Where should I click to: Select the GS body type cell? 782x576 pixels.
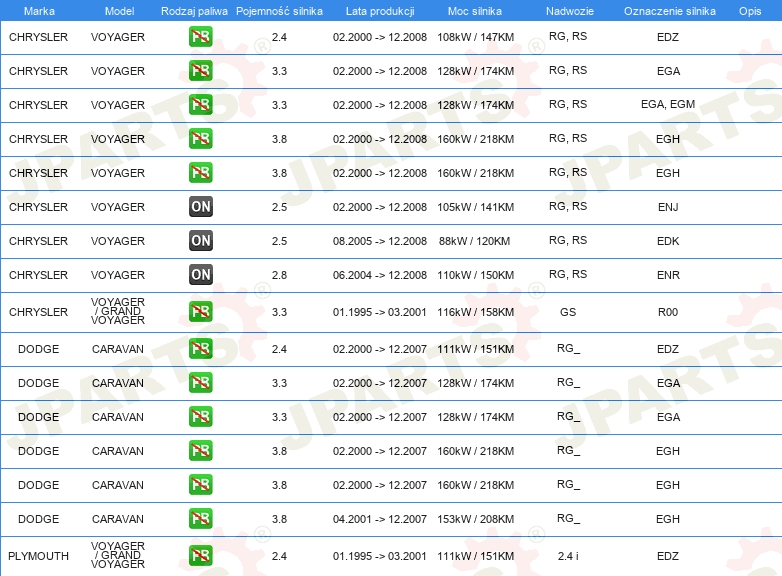[568, 312]
